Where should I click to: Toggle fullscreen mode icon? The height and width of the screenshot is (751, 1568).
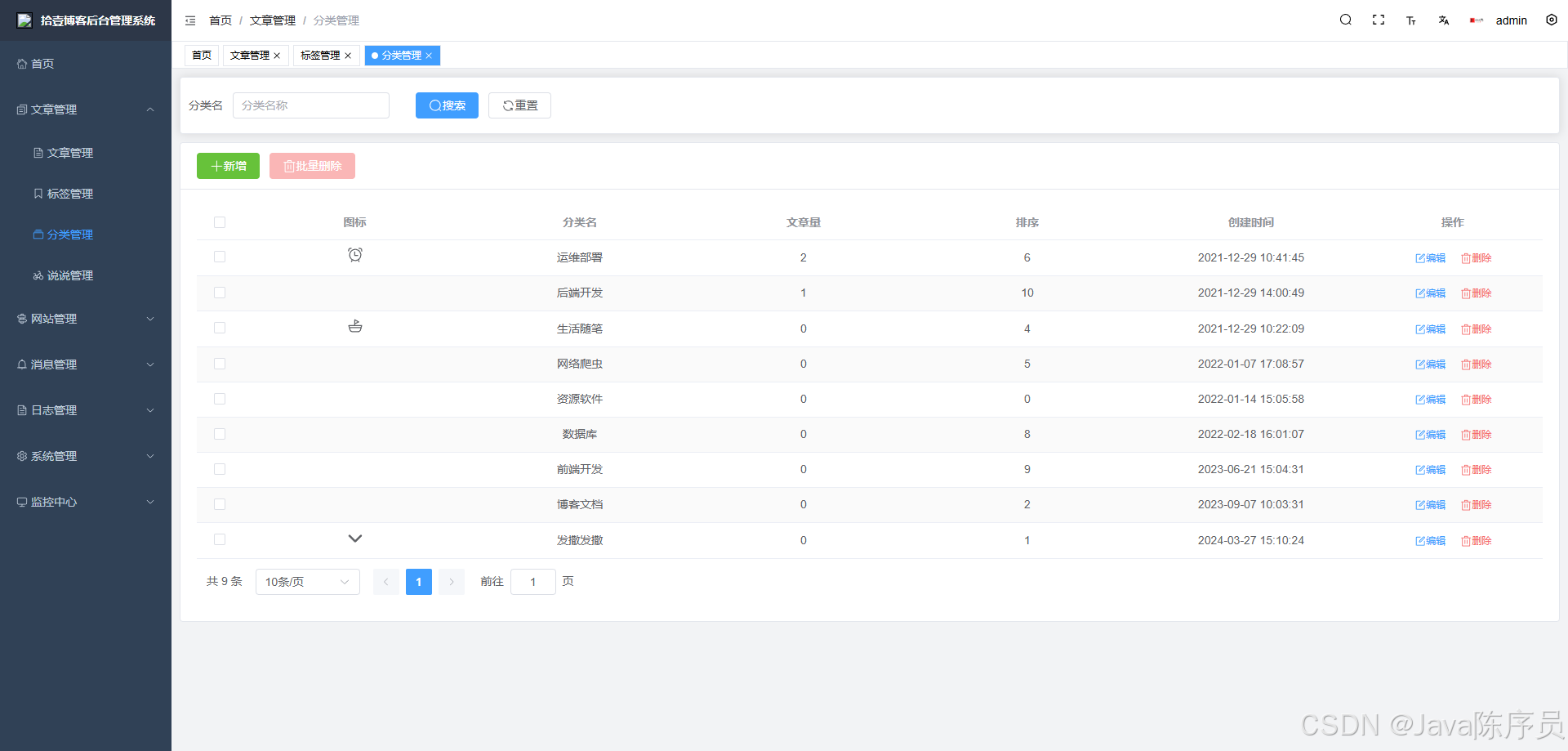(1379, 20)
